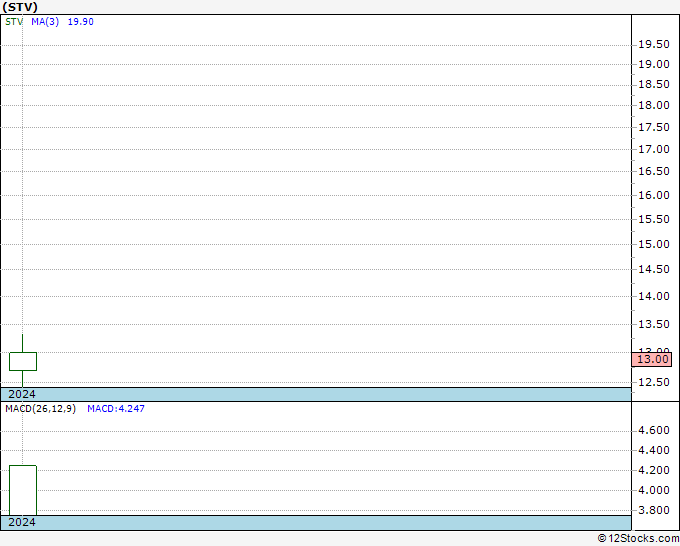Viewport: 680px width, 546px height.
Task: Click the MACD(26,12,9) indicator label
Action: click(x=40, y=409)
